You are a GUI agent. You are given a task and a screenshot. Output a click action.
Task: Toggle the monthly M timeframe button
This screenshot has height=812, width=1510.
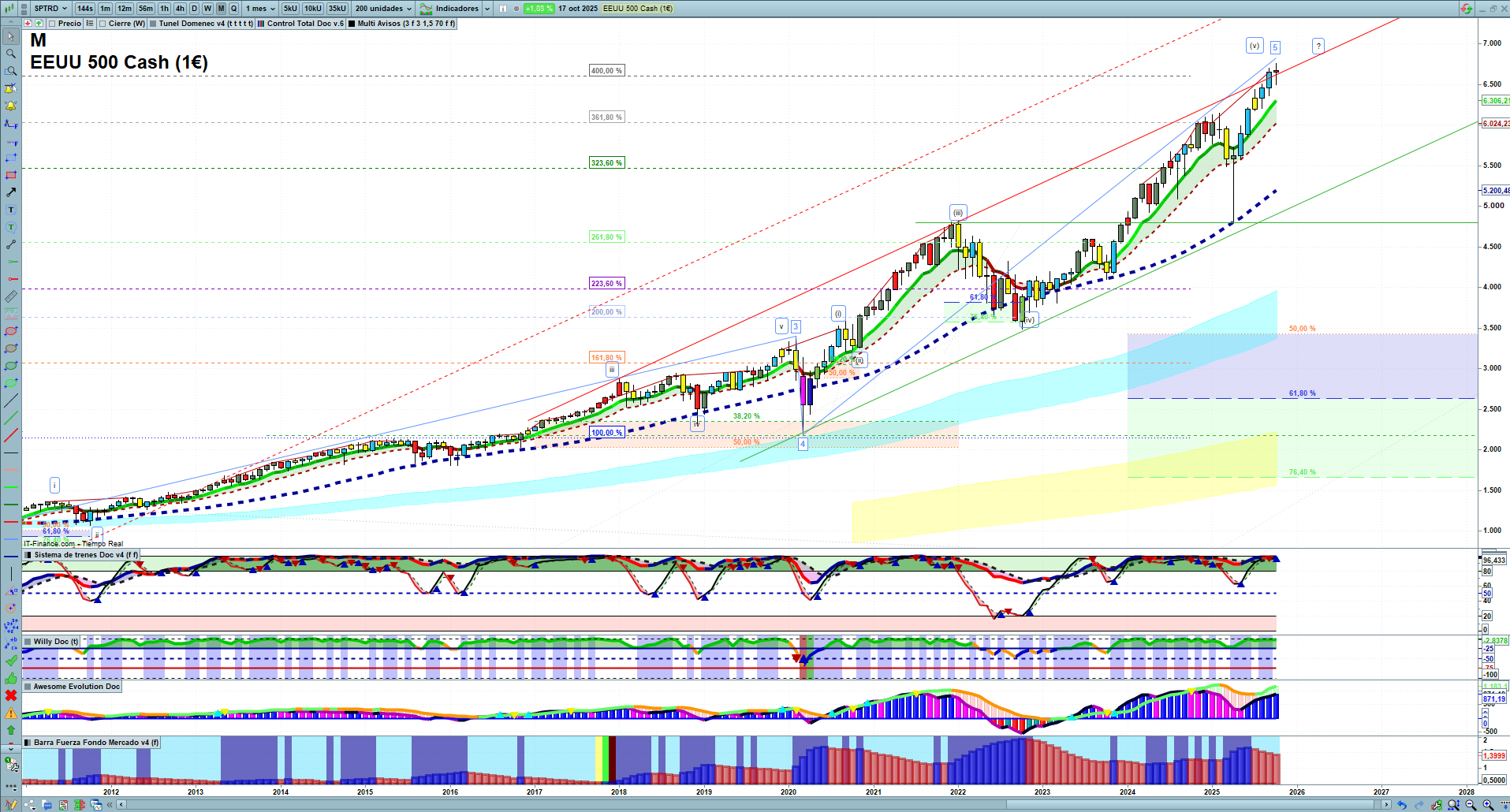pyautogui.click(x=221, y=9)
